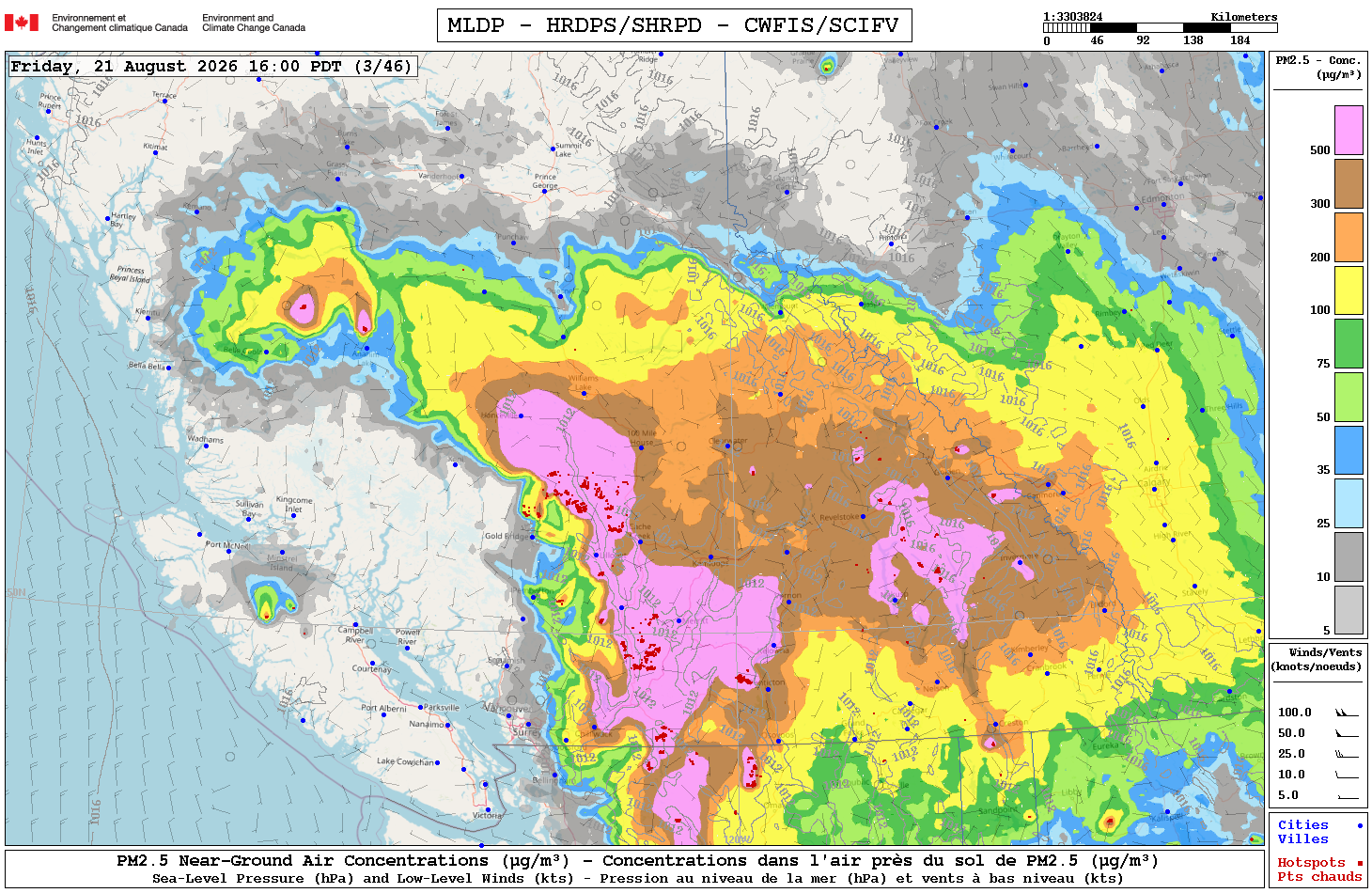Select the light gray 5–10 legend swatch
This screenshot has height=893, width=1372.
click(1349, 610)
